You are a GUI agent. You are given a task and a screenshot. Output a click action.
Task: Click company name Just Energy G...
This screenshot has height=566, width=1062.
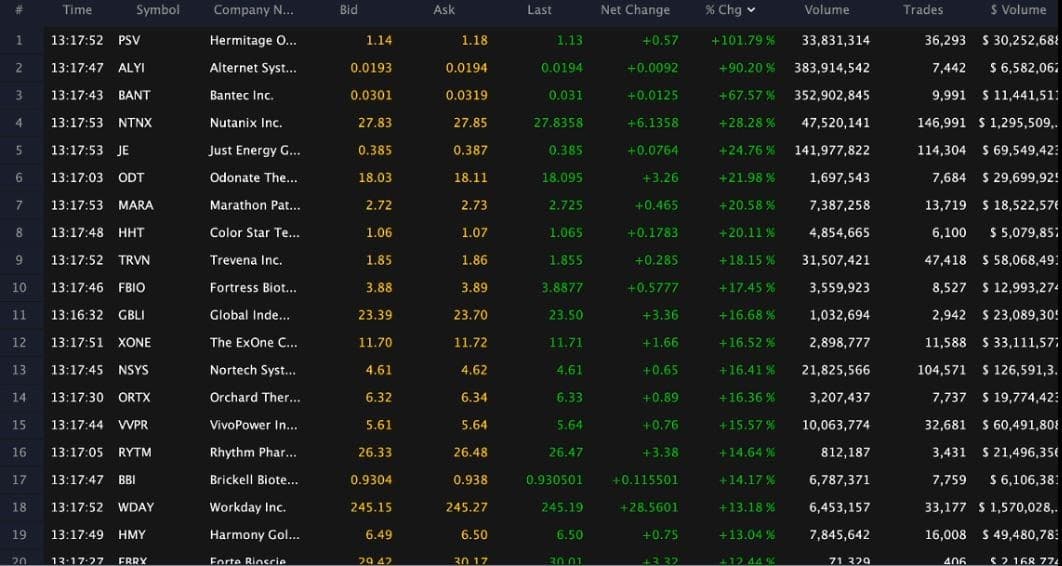click(x=255, y=150)
